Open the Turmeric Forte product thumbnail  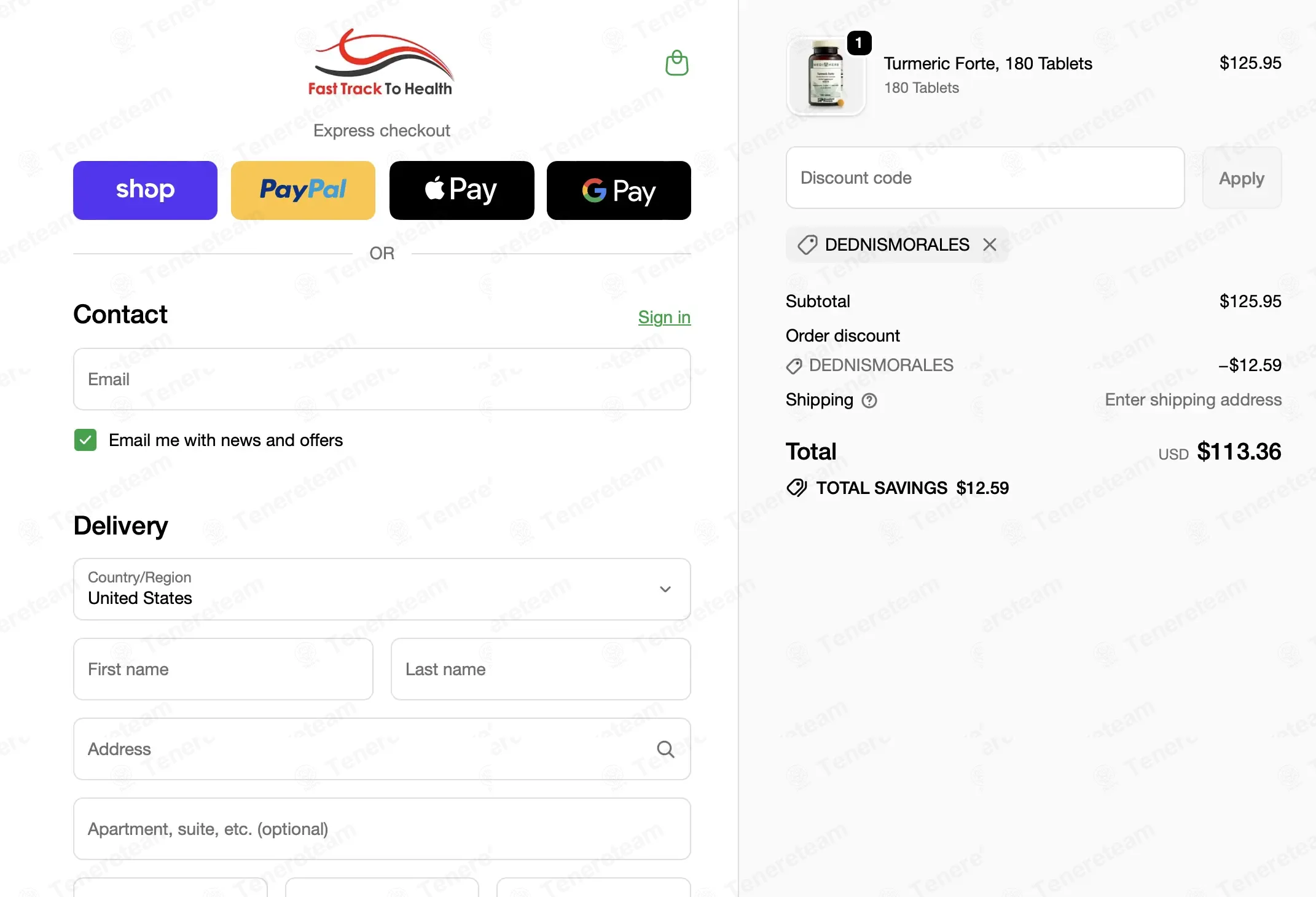(x=826, y=76)
